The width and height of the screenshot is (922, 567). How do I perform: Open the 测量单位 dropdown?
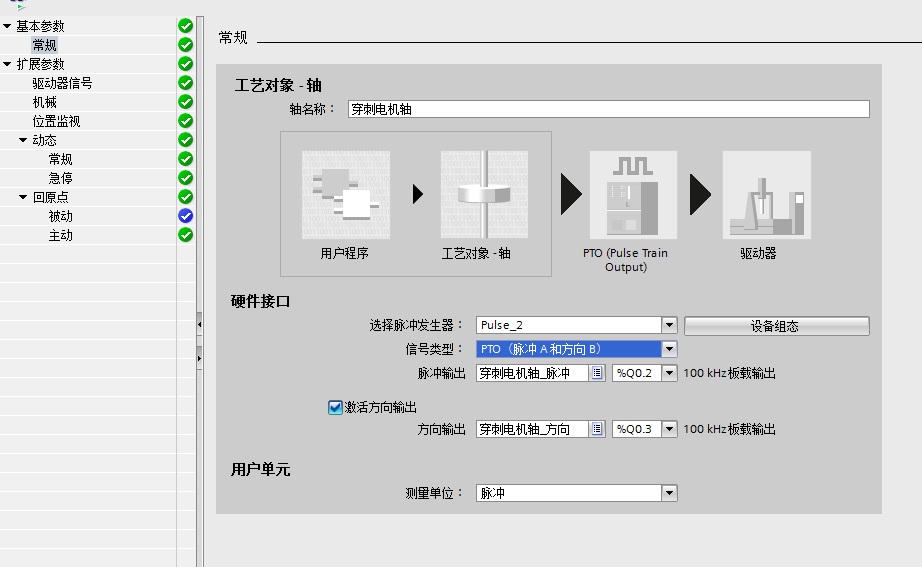pos(669,493)
